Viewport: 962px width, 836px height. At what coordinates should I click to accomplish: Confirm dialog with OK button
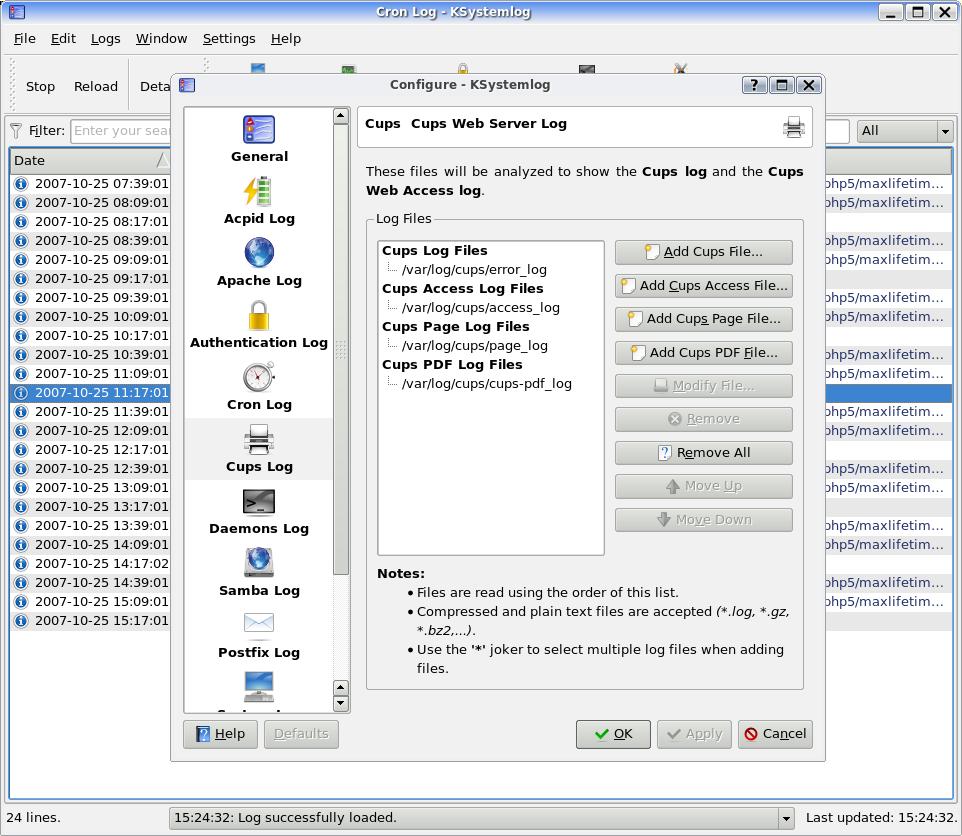click(613, 734)
